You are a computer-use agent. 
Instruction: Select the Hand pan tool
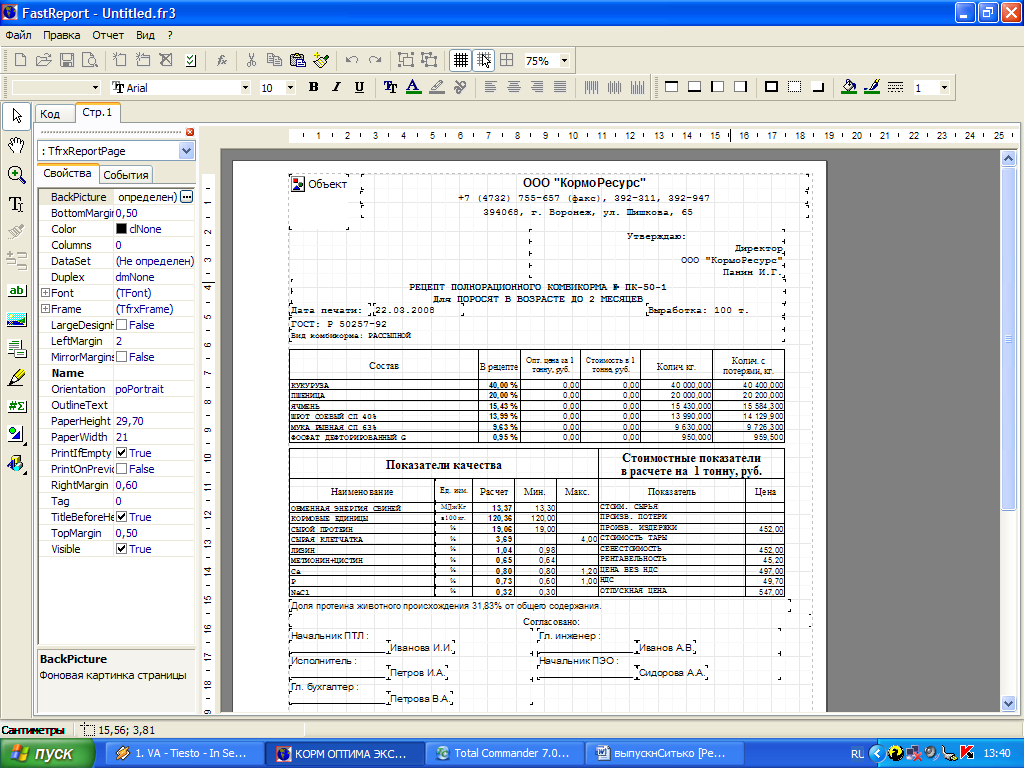(16, 145)
